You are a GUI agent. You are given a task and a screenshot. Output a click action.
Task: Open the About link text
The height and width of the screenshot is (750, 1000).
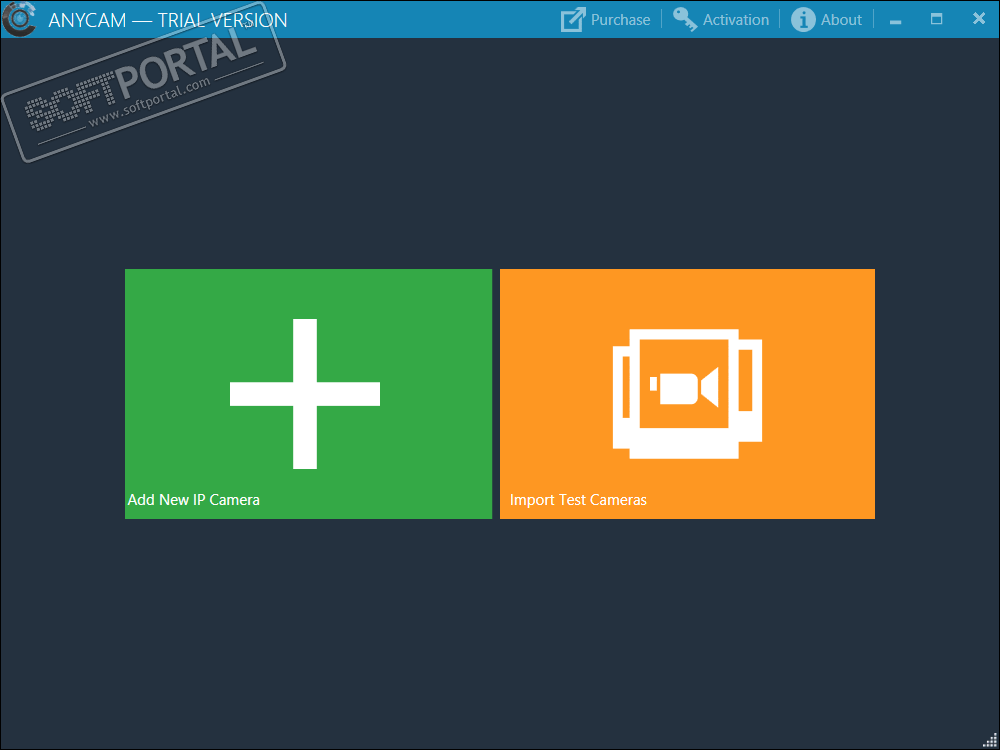[x=841, y=20]
